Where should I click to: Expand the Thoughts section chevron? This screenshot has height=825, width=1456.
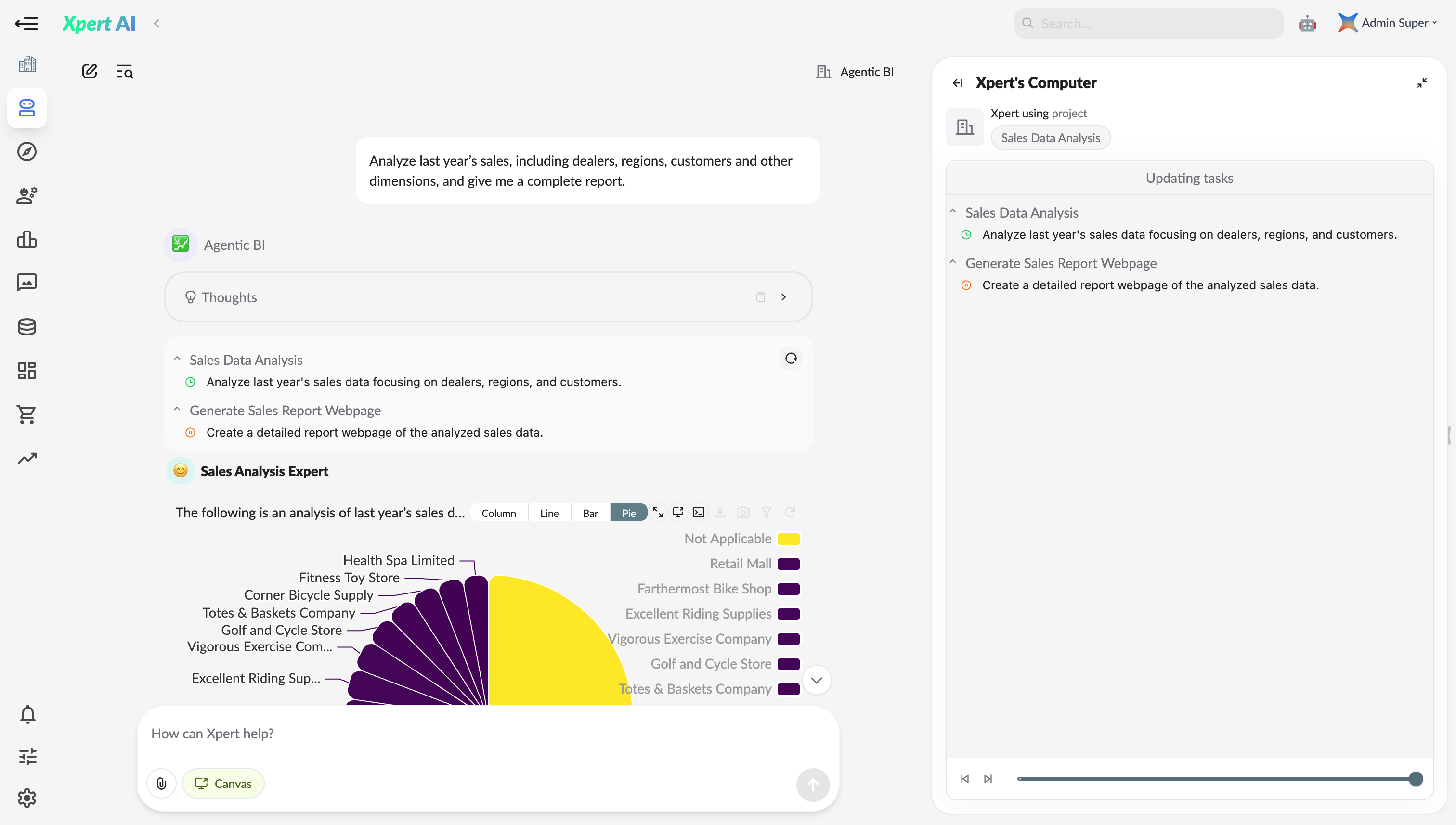click(x=783, y=297)
